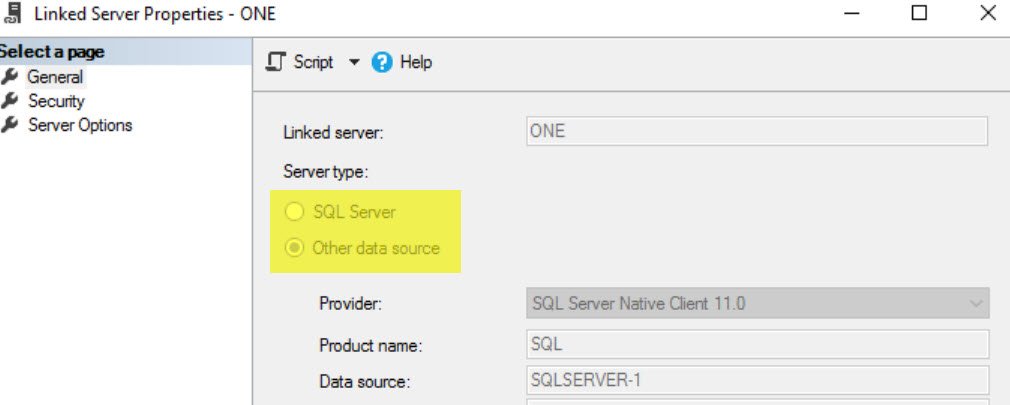Open the Script dropdown arrow

(x=354, y=62)
